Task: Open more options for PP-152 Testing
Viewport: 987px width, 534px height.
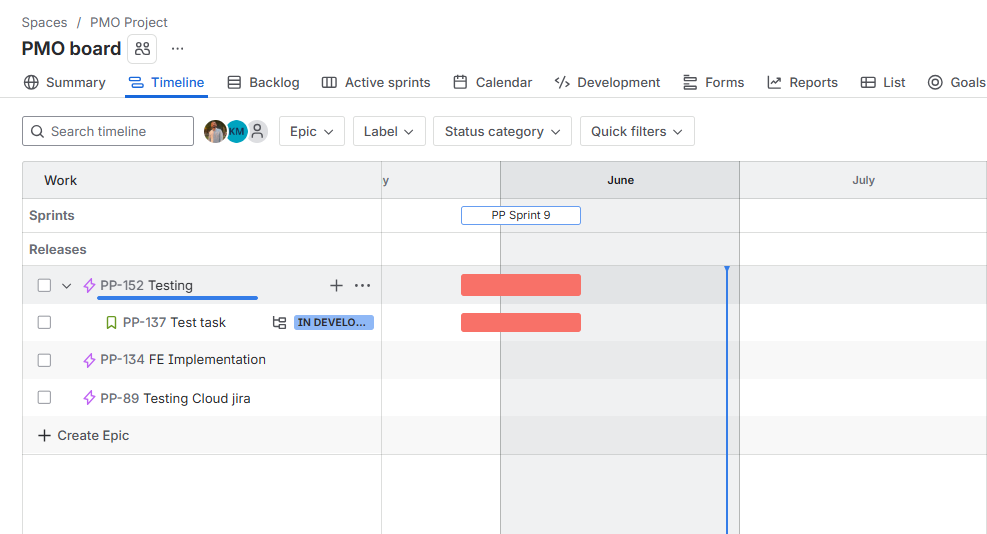Action: pyautogui.click(x=362, y=285)
